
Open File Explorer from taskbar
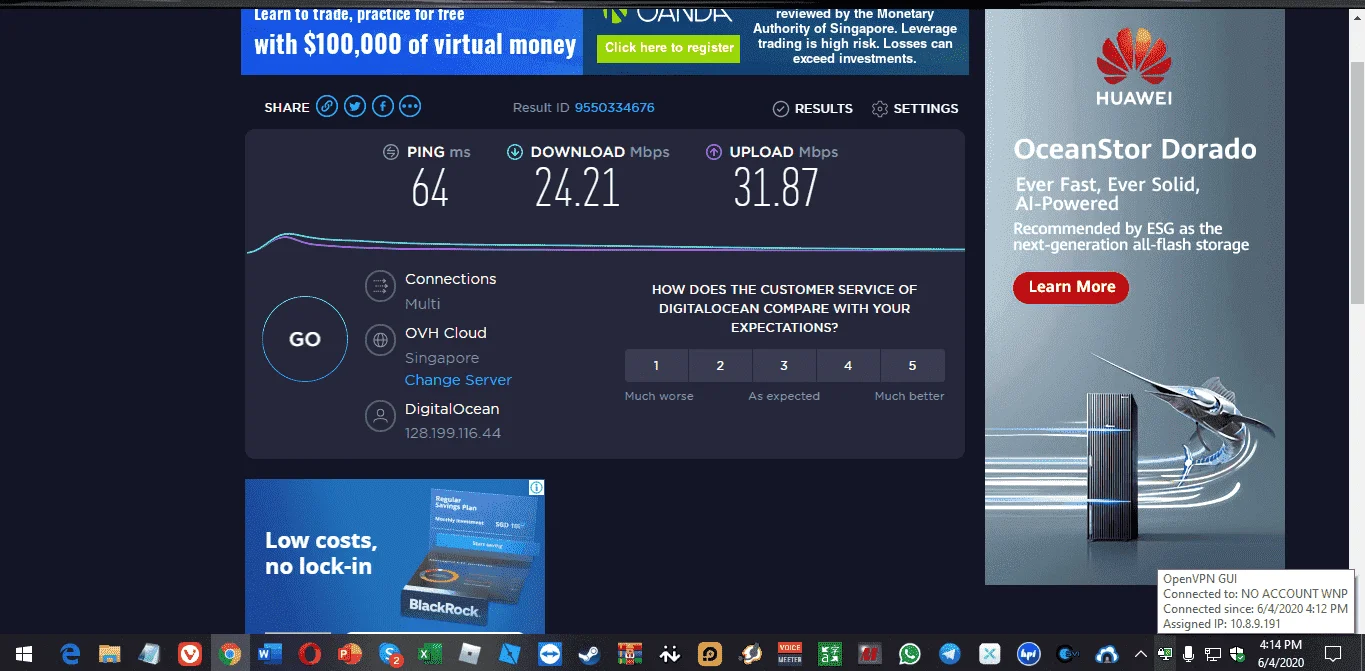click(109, 654)
